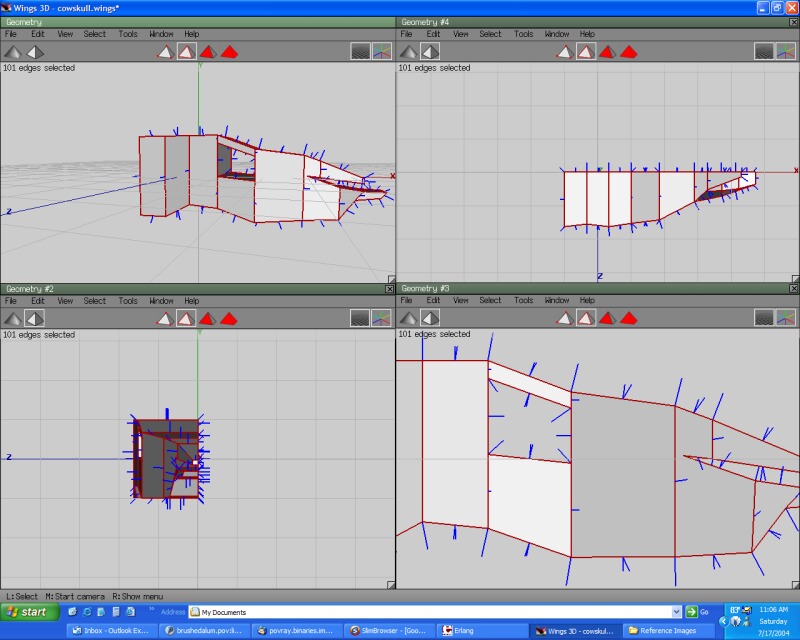The height and width of the screenshot is (640, 800).
Task: Open the Tools menu in Geometry #3
Action: (x=523, y=300)
